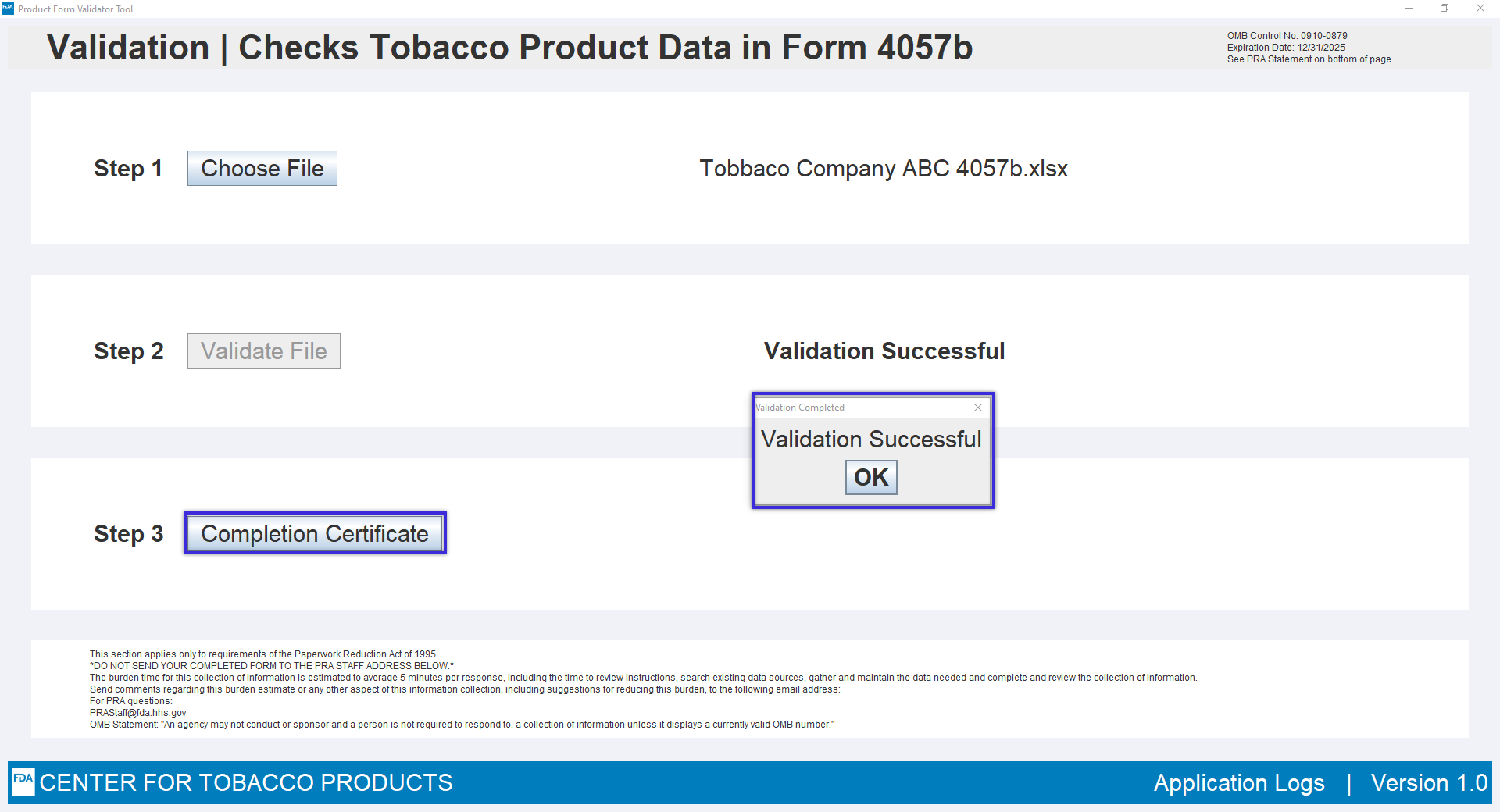Click the bold Validation Successful status in Step 2
Viewport: 1500px width, 812px height.
884,351
